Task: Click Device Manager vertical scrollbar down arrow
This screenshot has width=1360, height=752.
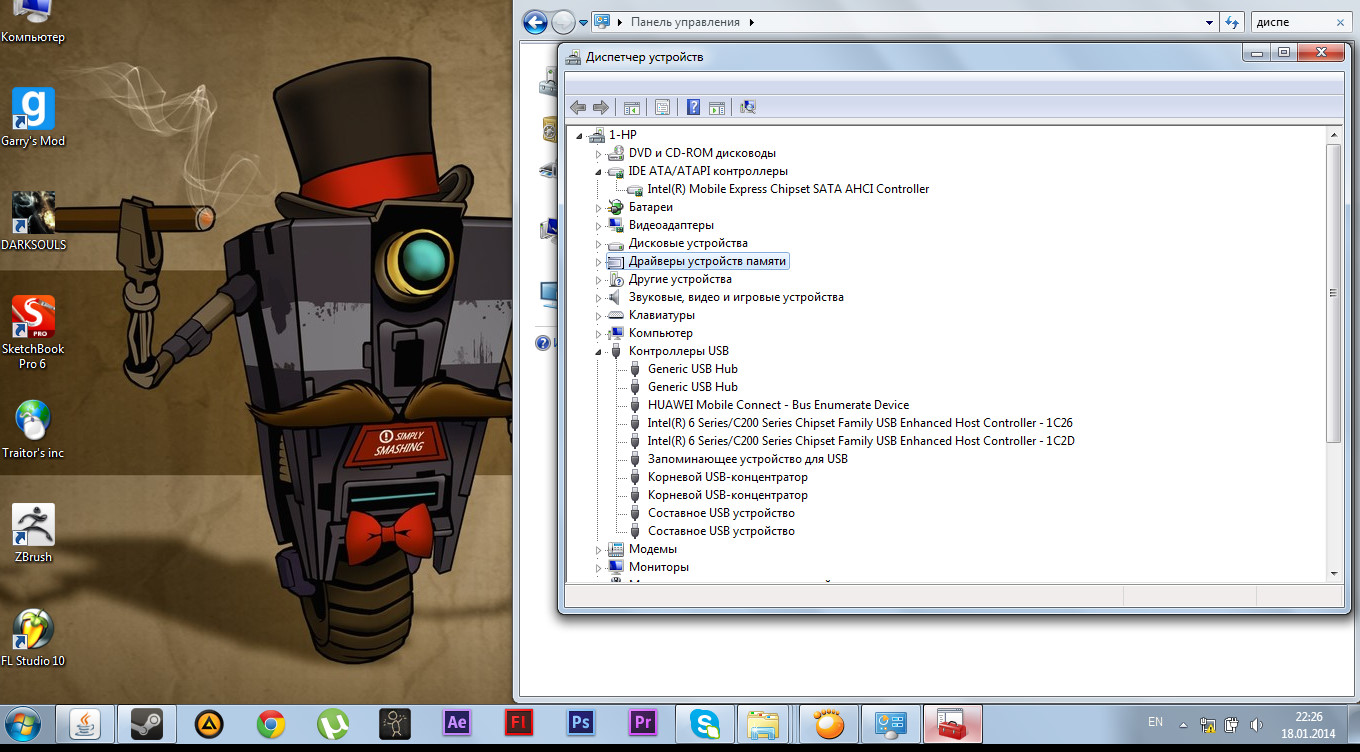Action: 1333,573
